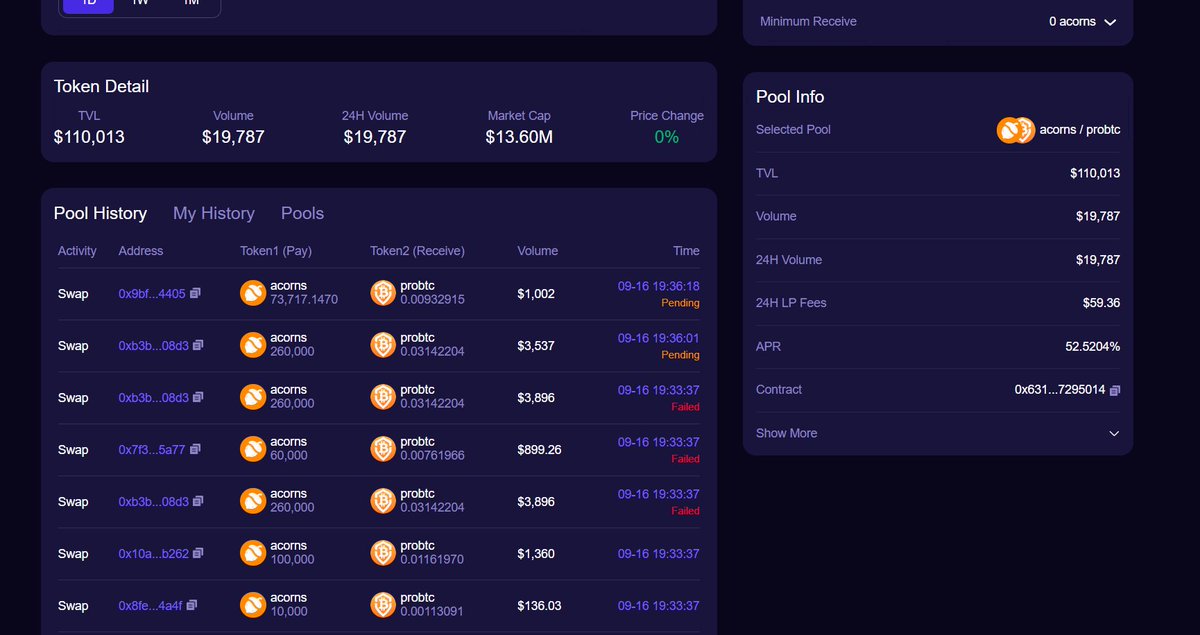The width and height of the screenshot is (1200, 635).
Task: Select the 1D chart interval toggle
Action: 88,3
